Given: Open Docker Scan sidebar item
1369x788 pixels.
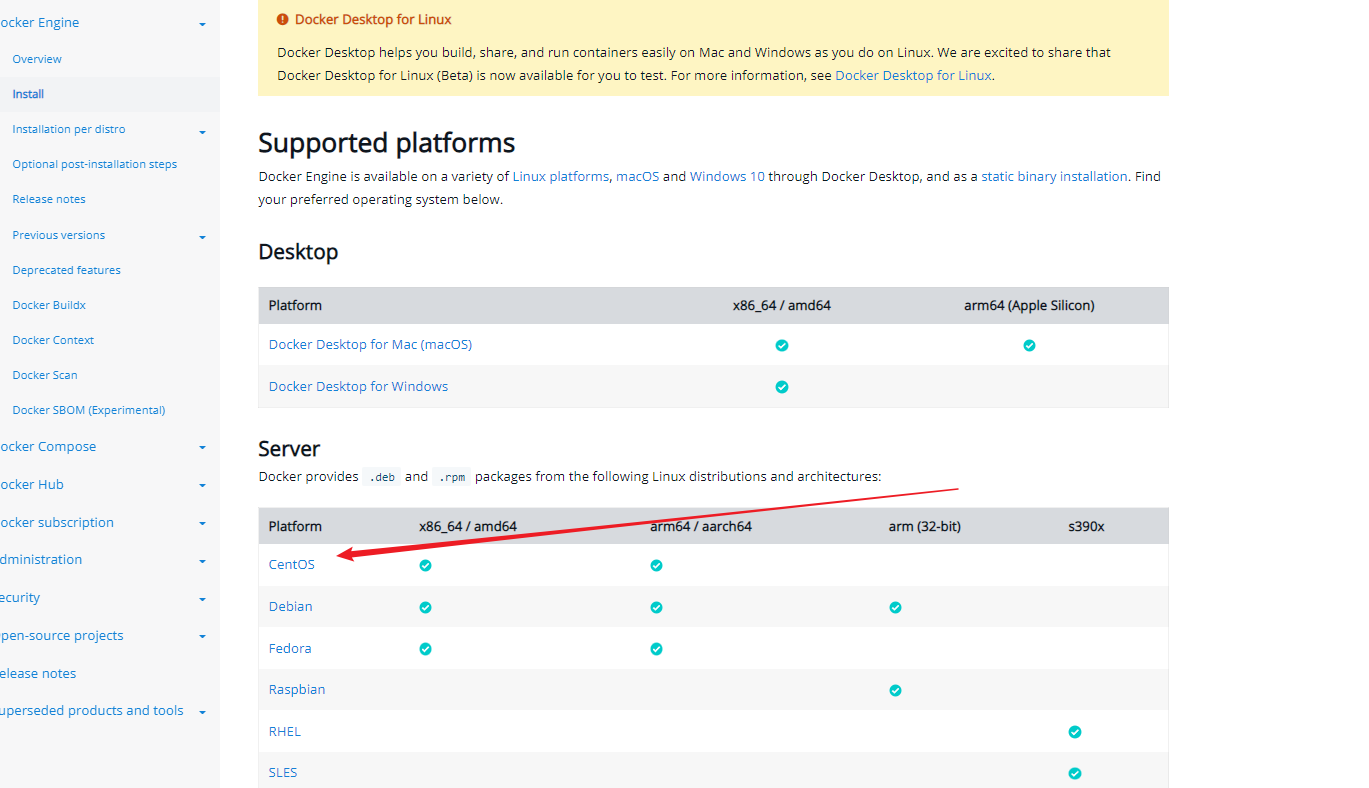Looking at the screenshot, I should click(x=45, y=375).
